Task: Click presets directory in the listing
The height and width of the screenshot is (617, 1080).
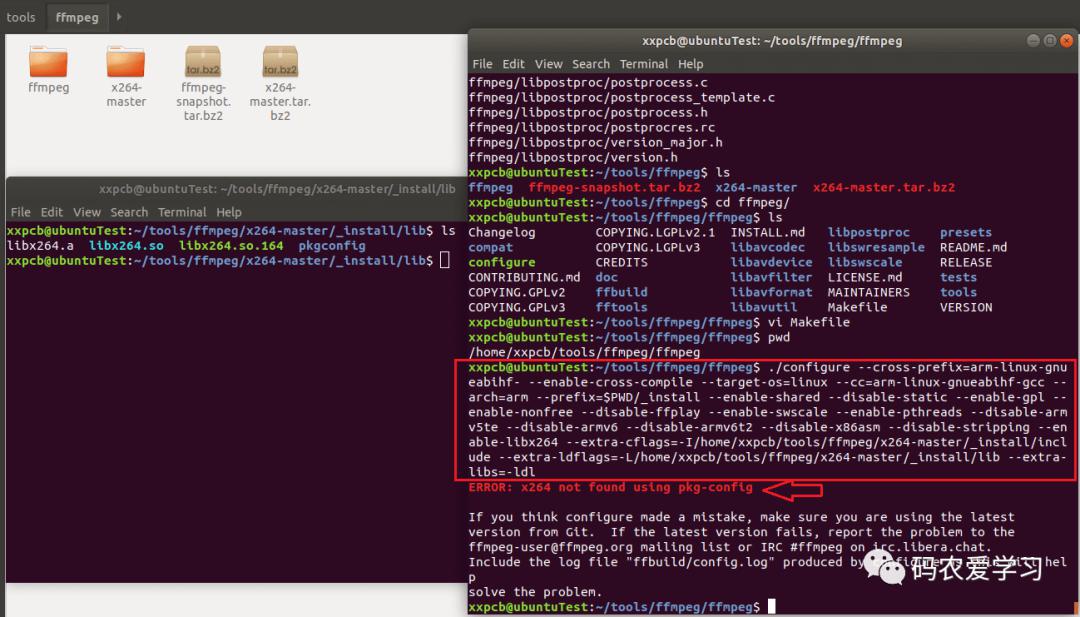Action: (966, 232)
